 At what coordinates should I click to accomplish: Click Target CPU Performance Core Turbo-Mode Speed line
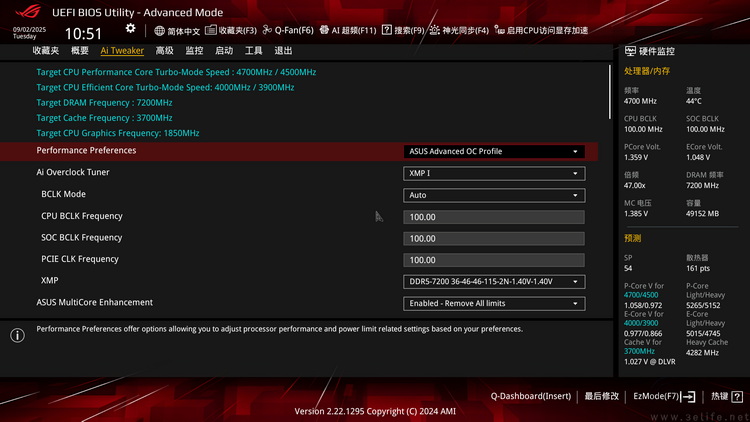coord(176,72)
